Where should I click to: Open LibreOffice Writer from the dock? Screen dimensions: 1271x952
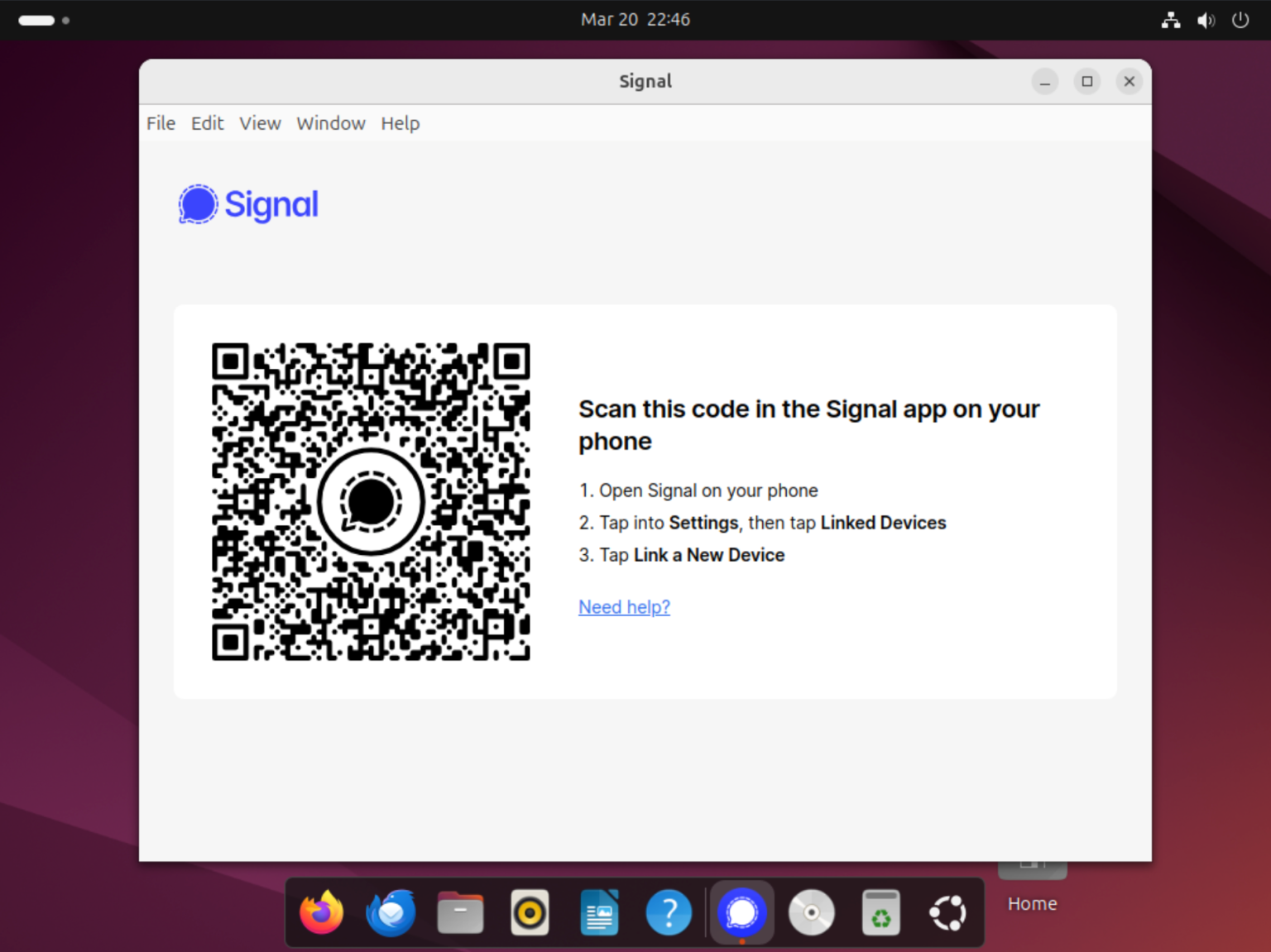point(599,912)
